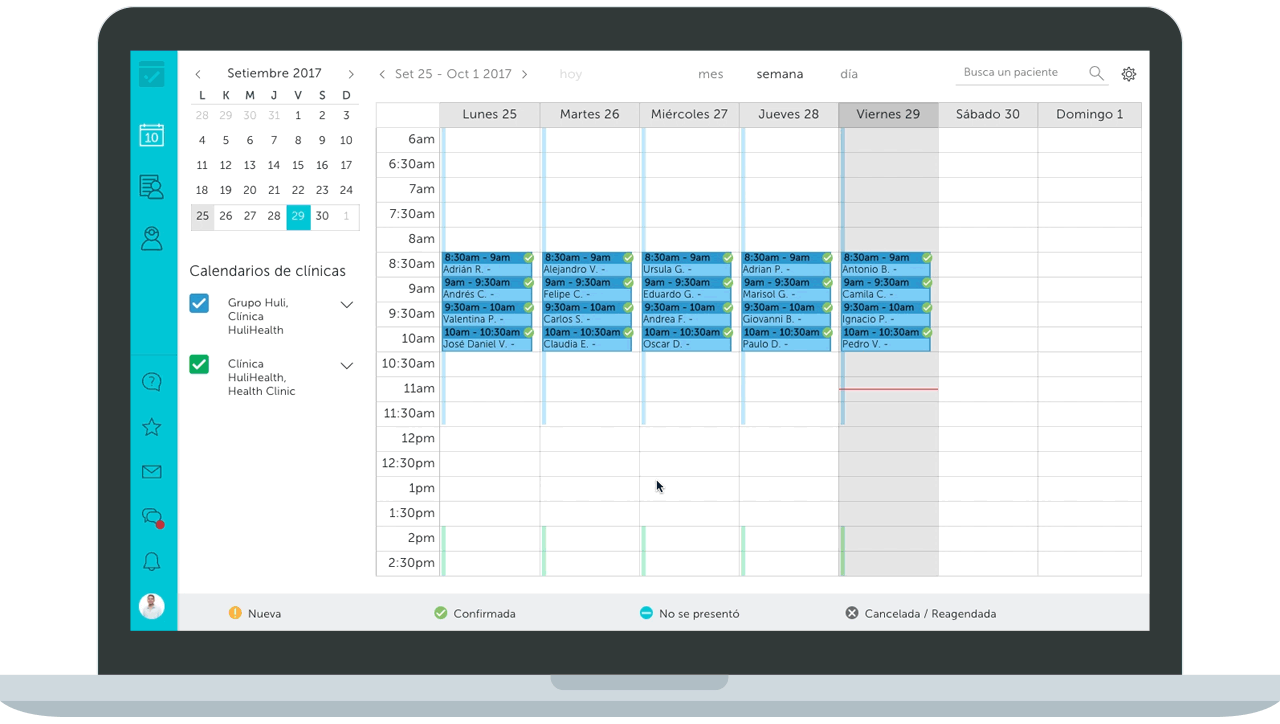Screen dimensions: 1280x724
Task: Expand Clínica HuliHealth, Health Clinic options
Action: coord(347,366)
